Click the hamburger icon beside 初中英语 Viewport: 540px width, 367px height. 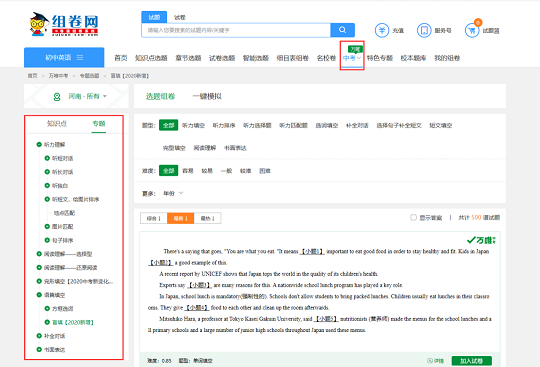click(x=80, y=57)
